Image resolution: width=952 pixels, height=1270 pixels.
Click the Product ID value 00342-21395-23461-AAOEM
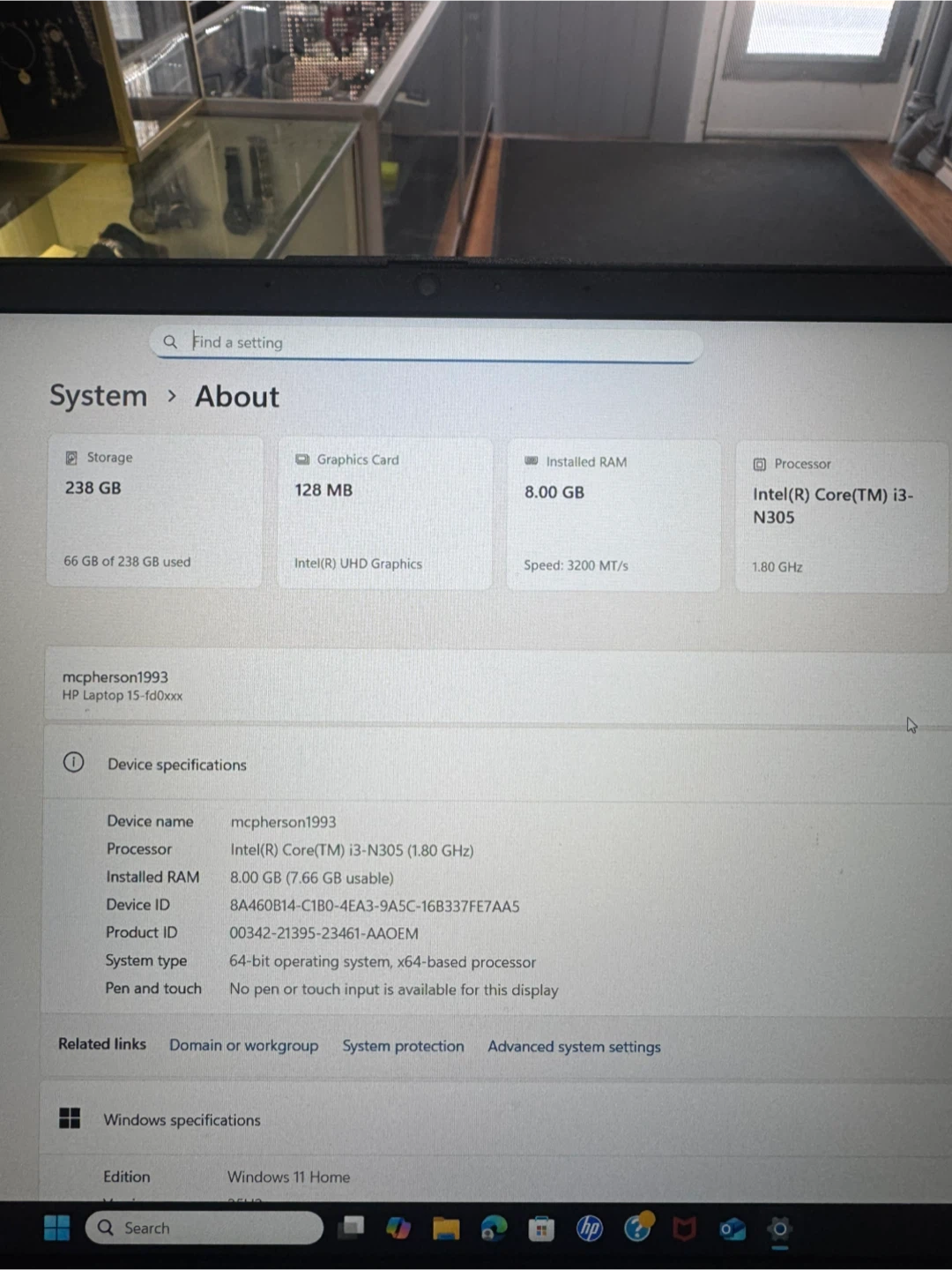(324, 933)
